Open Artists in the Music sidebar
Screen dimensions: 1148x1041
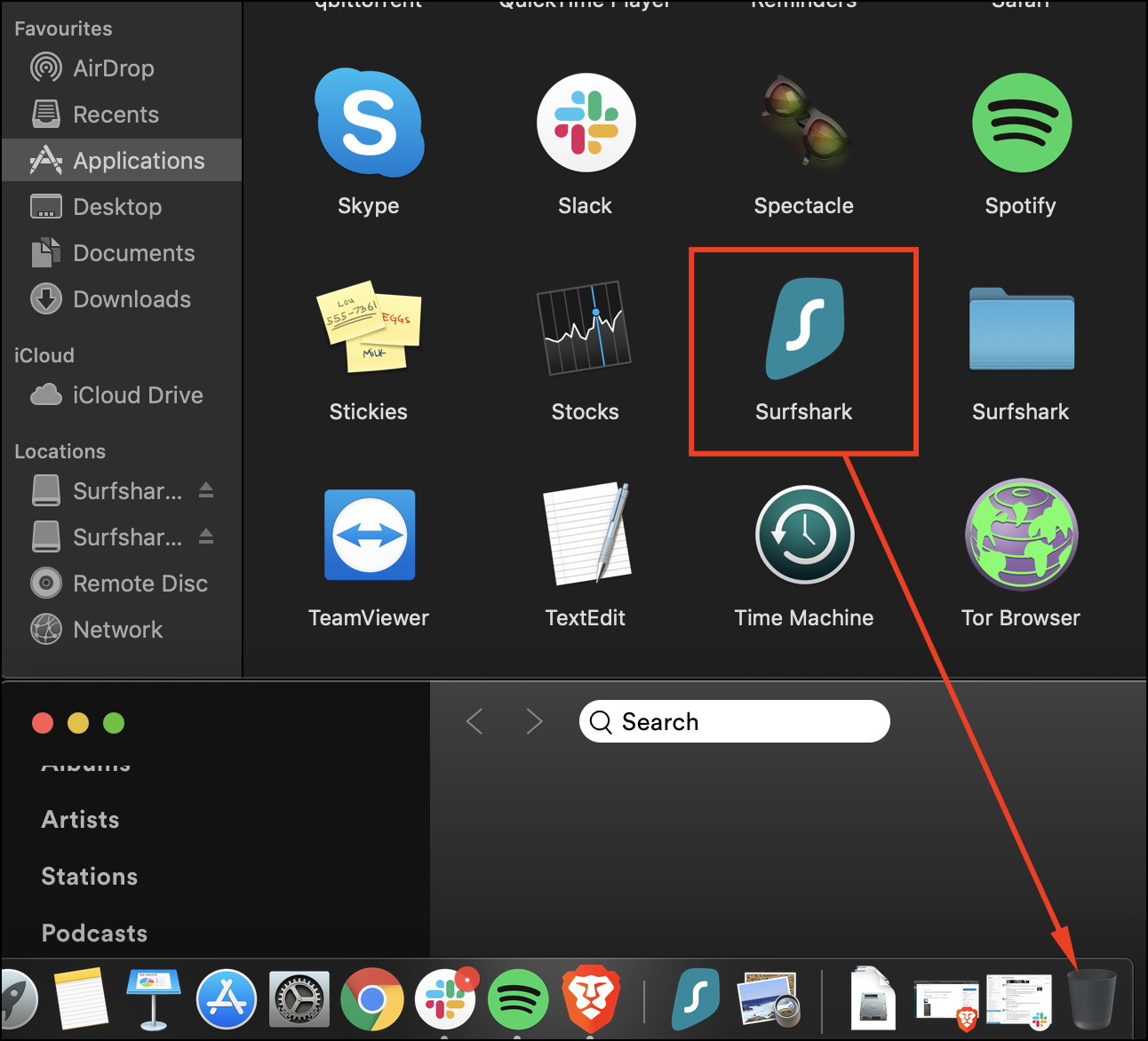(80, 819)
